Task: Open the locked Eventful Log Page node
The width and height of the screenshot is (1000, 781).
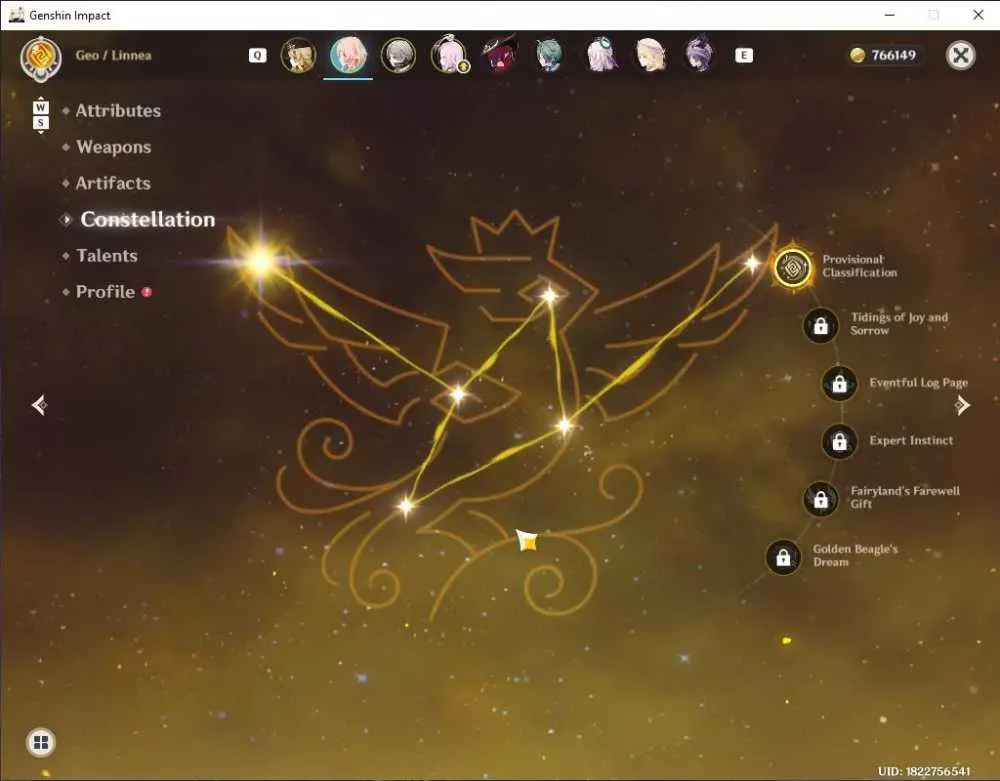Action: point(839,383)
